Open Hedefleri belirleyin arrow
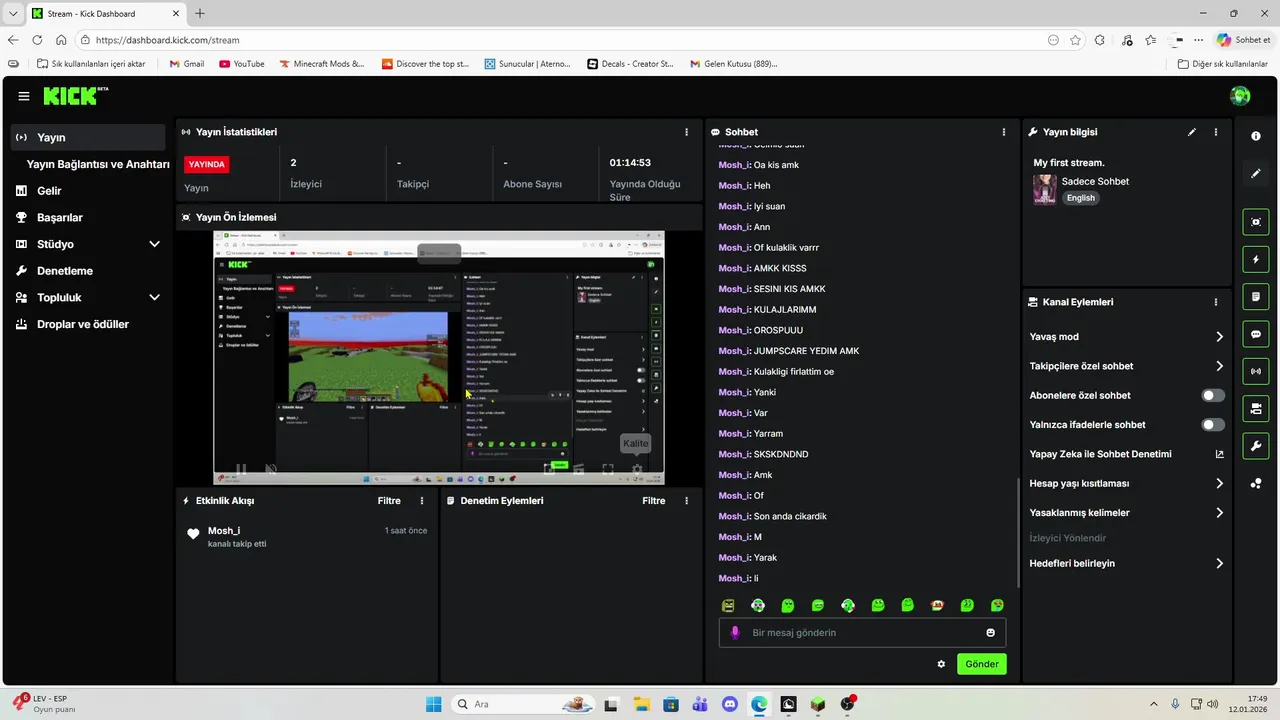Screen dimensions: 1280x720 1219,564
